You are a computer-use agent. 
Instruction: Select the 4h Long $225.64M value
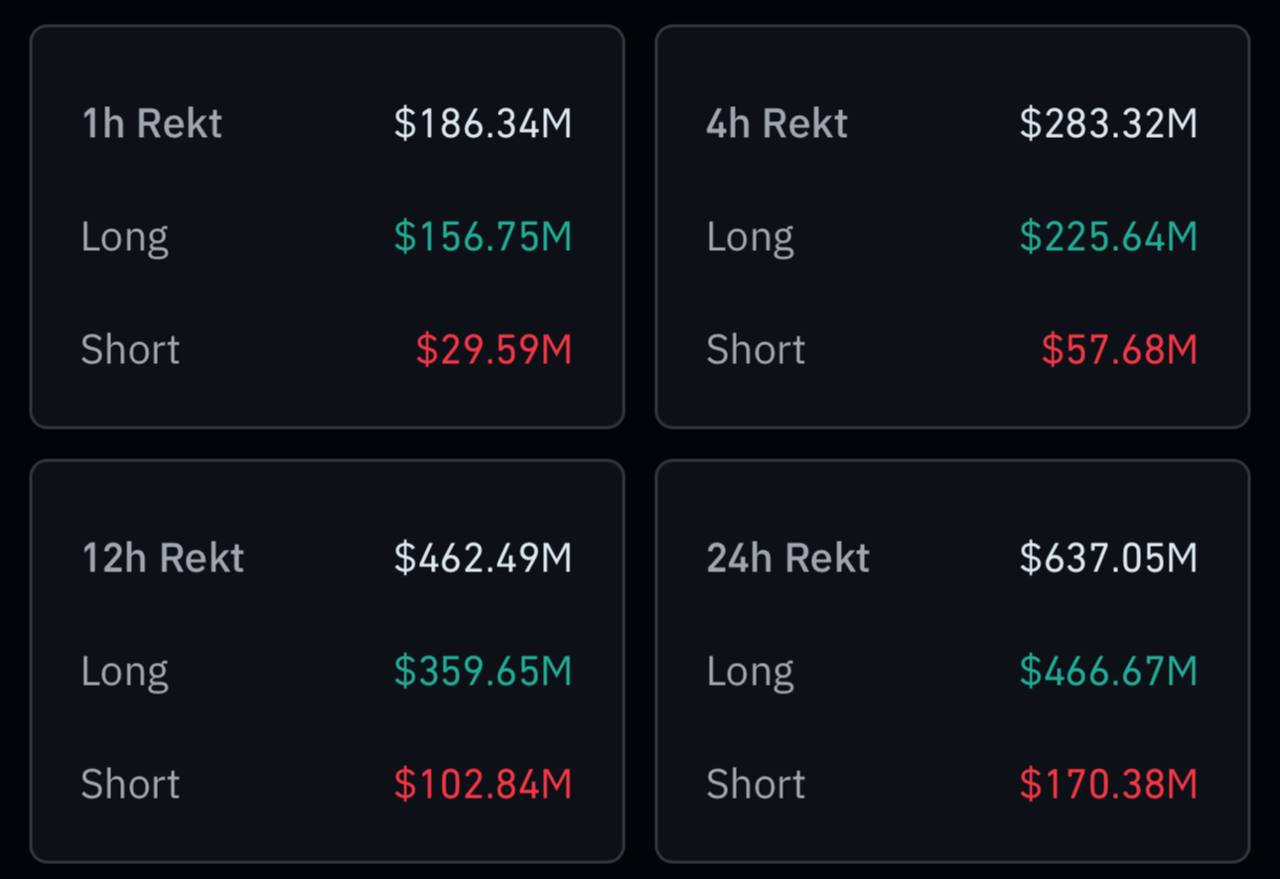[x=1108, y=237]
